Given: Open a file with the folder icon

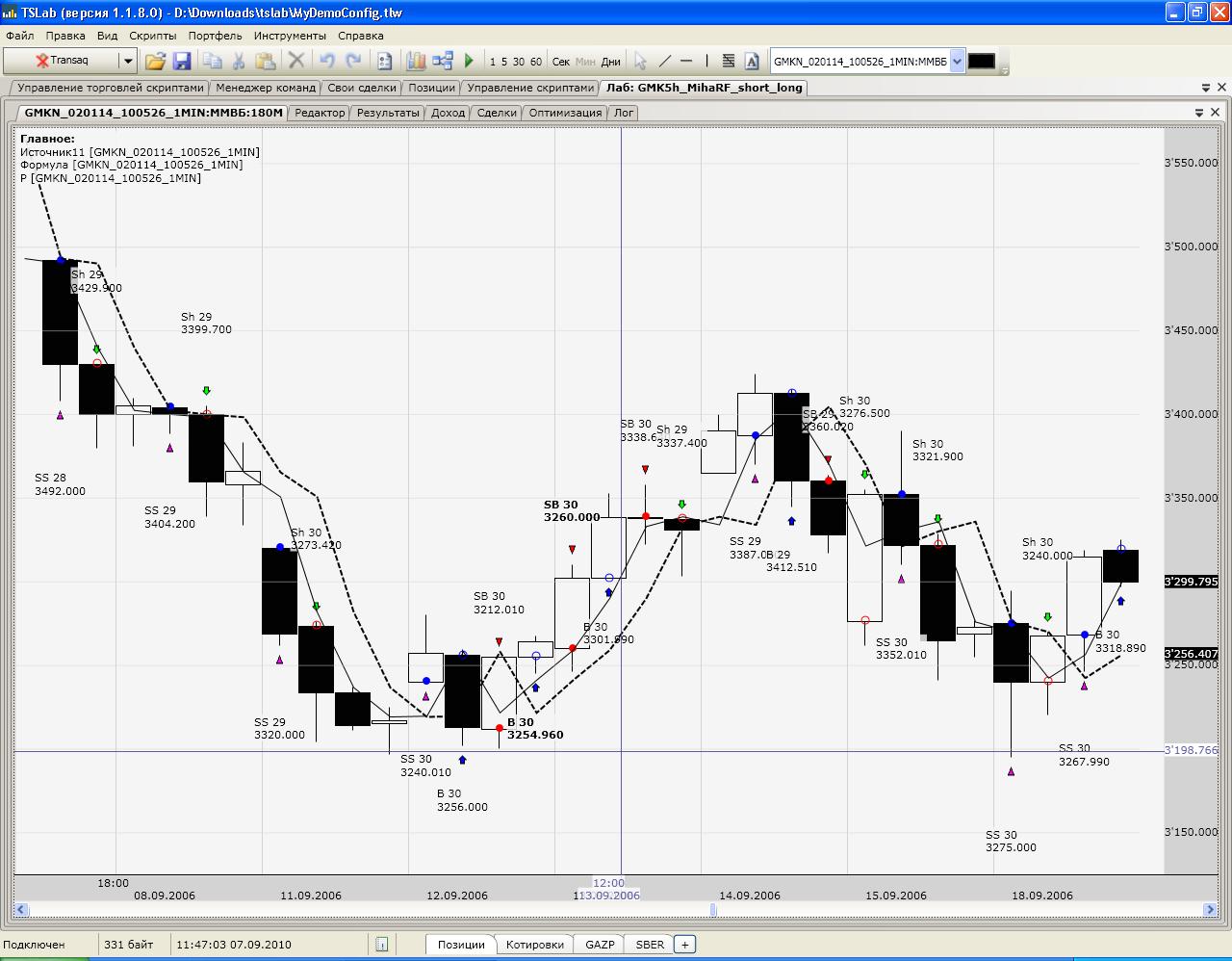Looking at the screenshot, I should (155, 61).
